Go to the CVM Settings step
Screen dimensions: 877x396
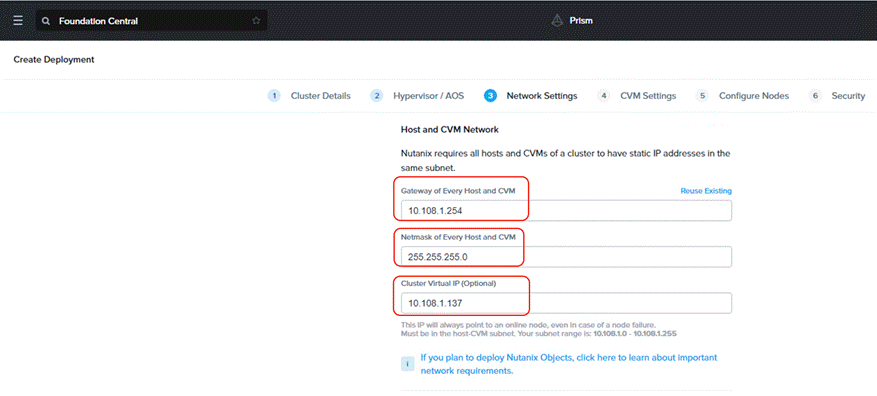point(648,96)
